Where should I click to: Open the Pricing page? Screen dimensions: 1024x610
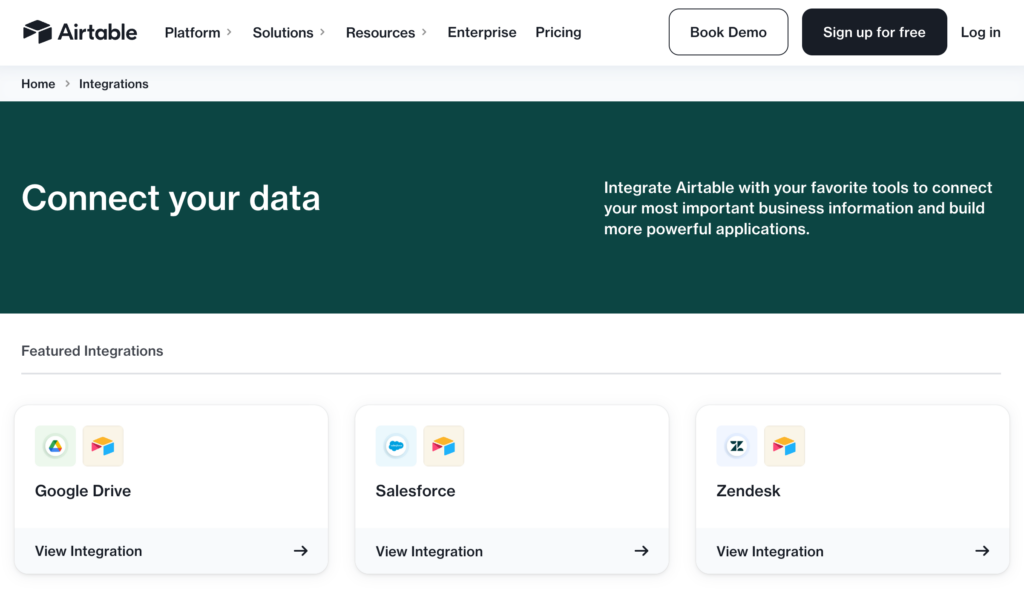(x=558, y=32)
